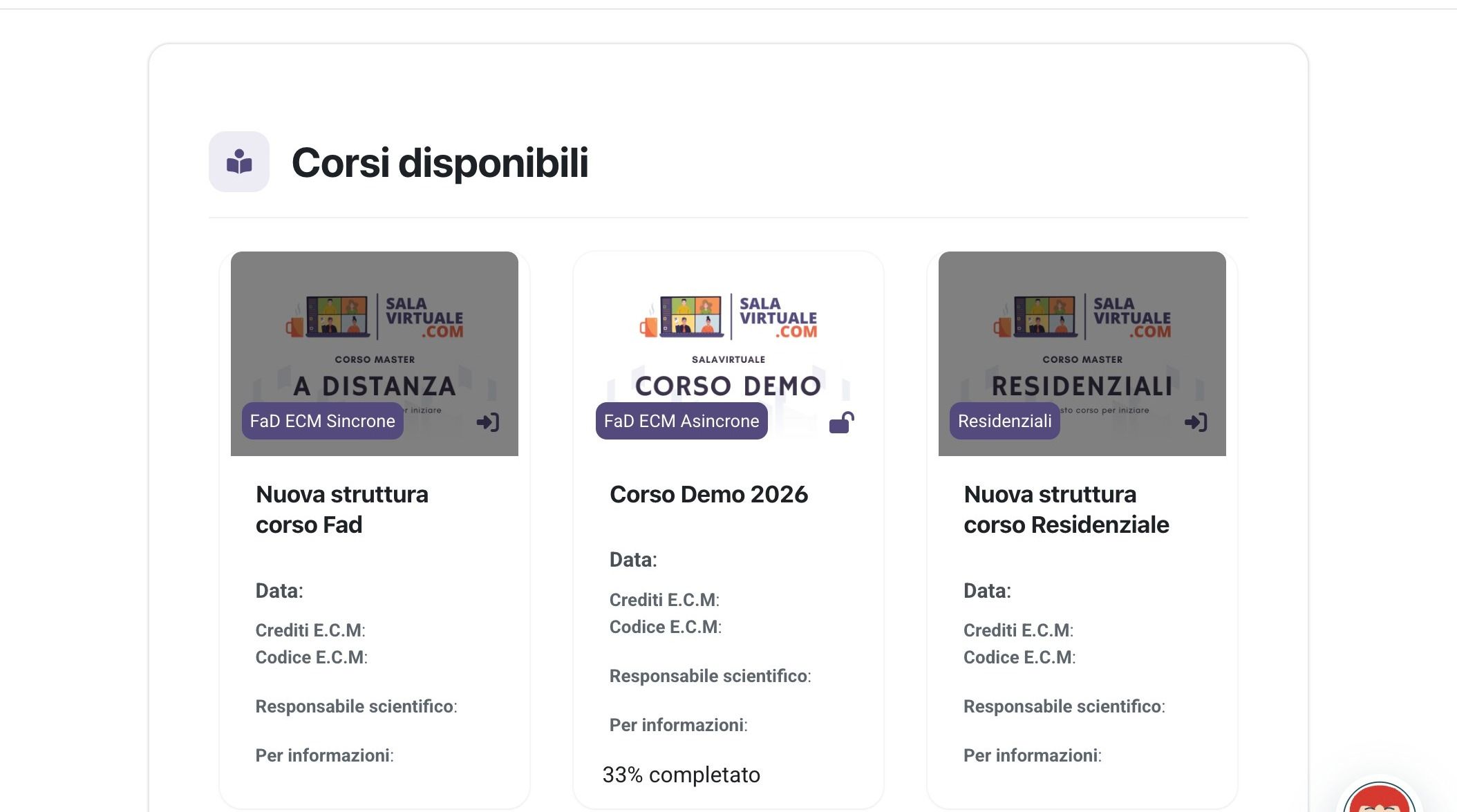Screen dimensions: 1457x812
Task: Click Codice E.C.M in Corso Demo 2026 card
Action: [666, 627]
